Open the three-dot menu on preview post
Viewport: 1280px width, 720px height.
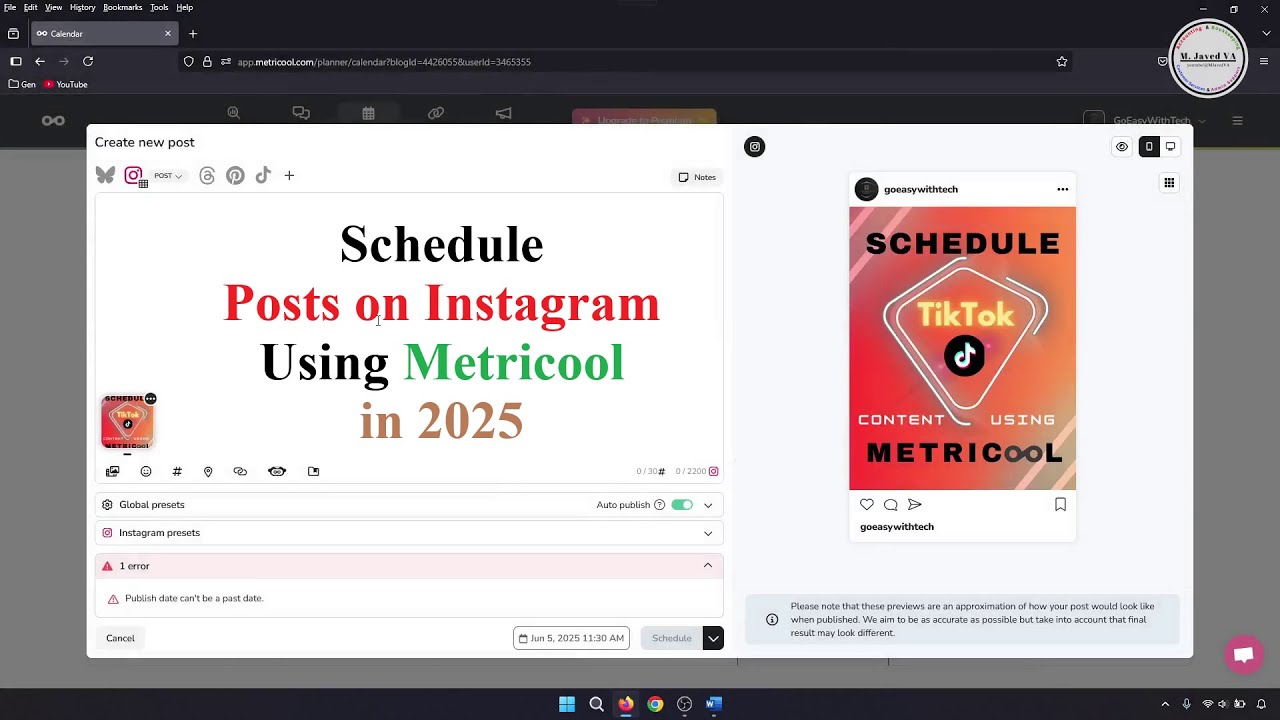pos(1062,189)
